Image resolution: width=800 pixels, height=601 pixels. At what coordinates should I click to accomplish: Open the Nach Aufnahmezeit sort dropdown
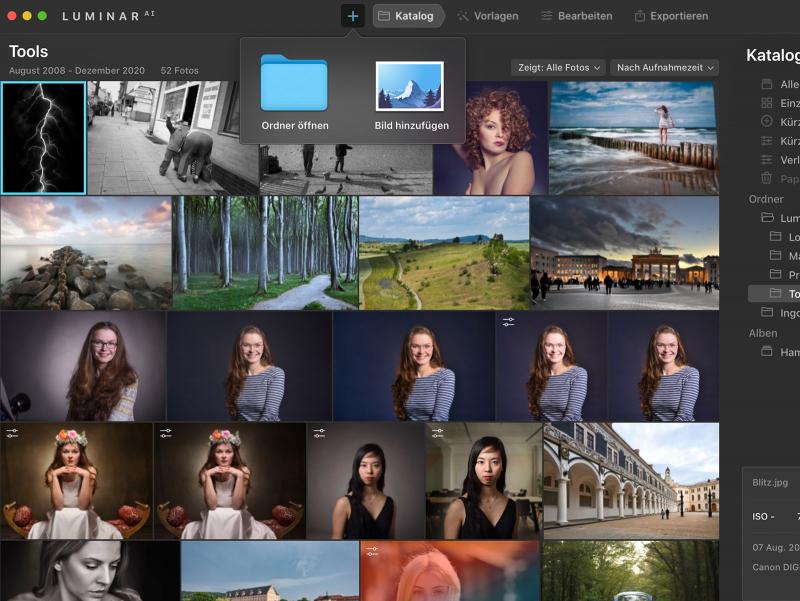click(x=664, y=67)
